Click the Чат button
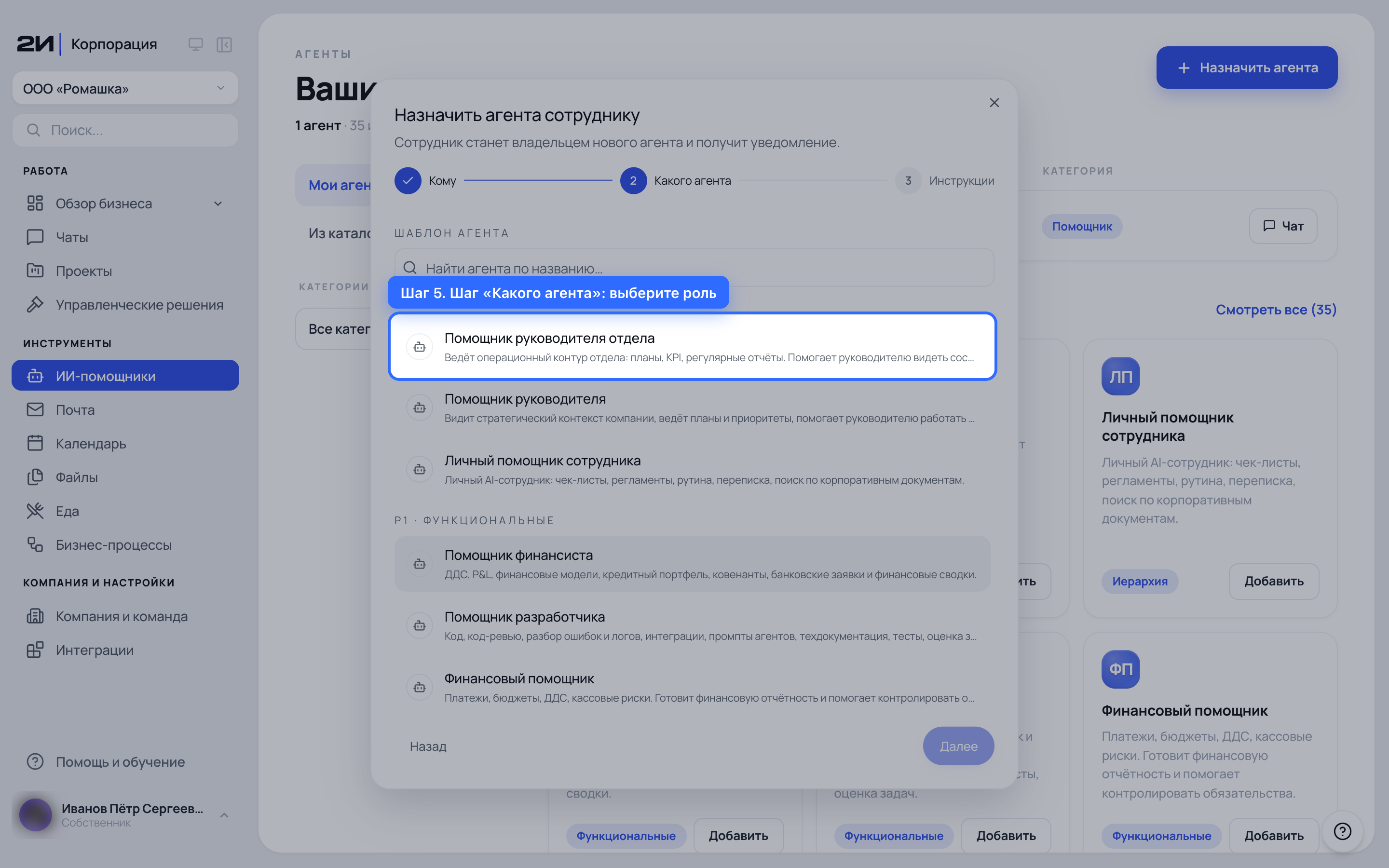 pos(1283,226)
